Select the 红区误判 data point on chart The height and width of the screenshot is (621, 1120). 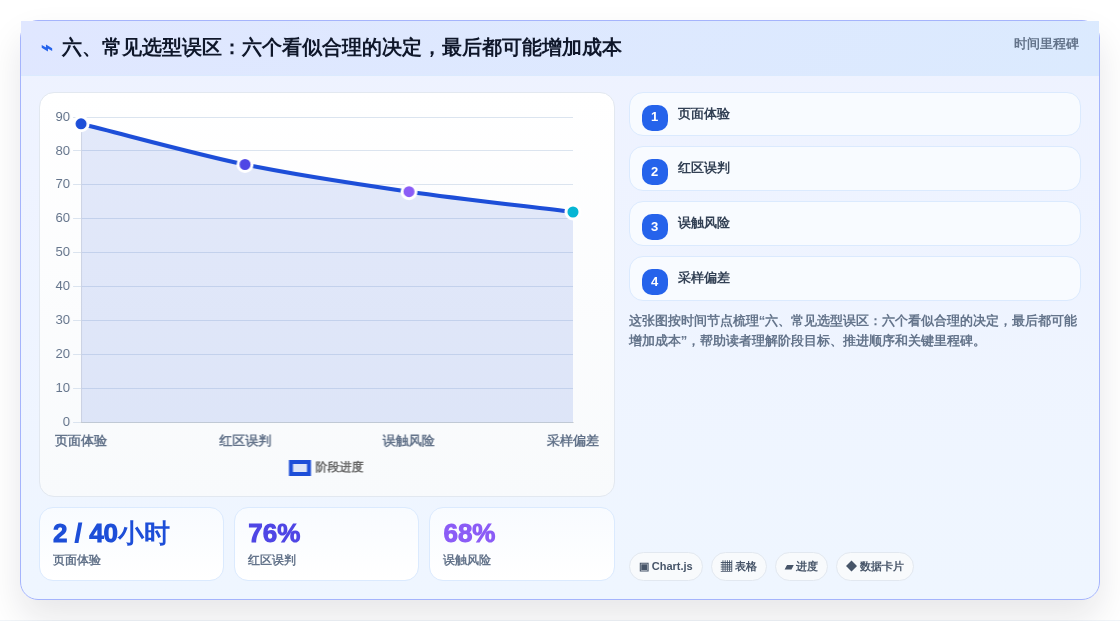245,165
